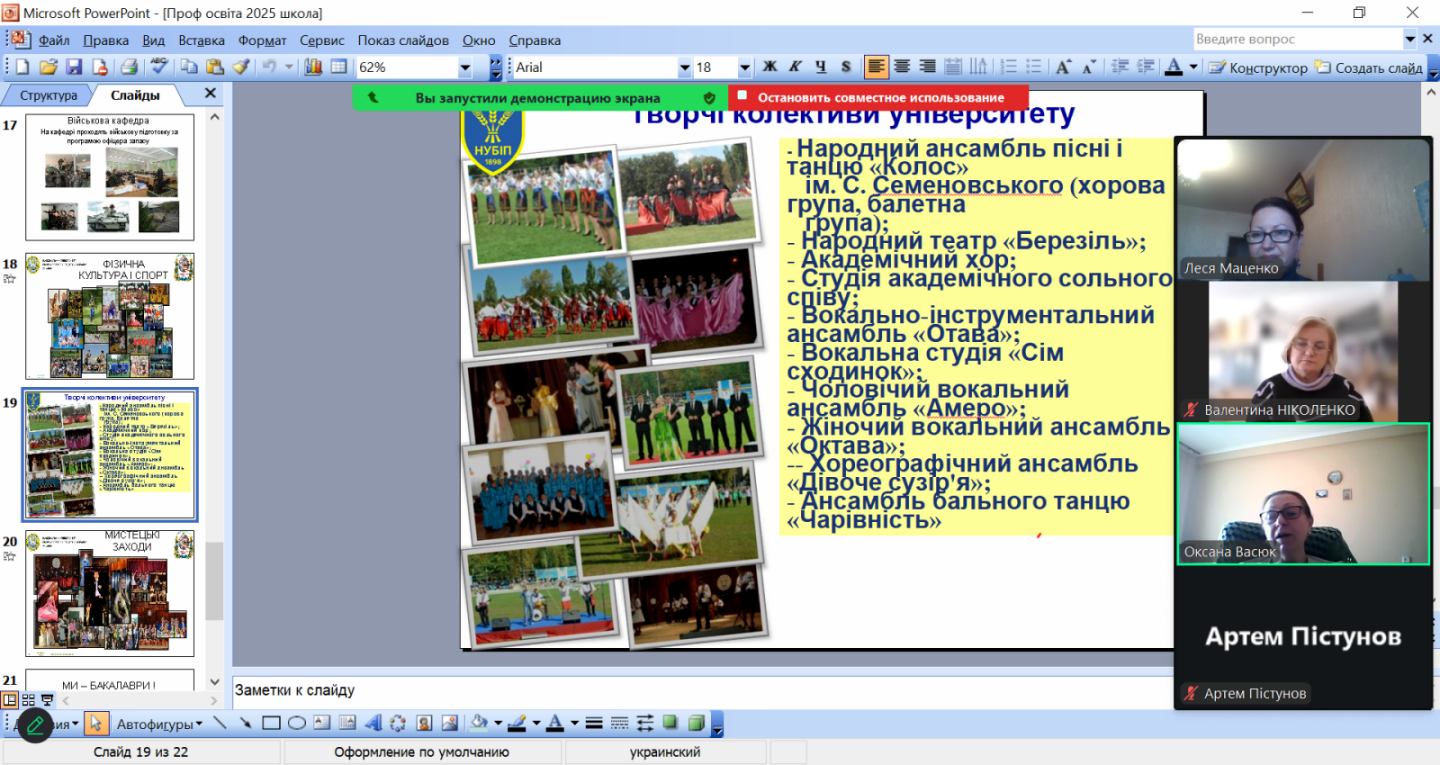Switch to slide sorter view
Screen dimensions: 1440x765
[x=28, y=700]
